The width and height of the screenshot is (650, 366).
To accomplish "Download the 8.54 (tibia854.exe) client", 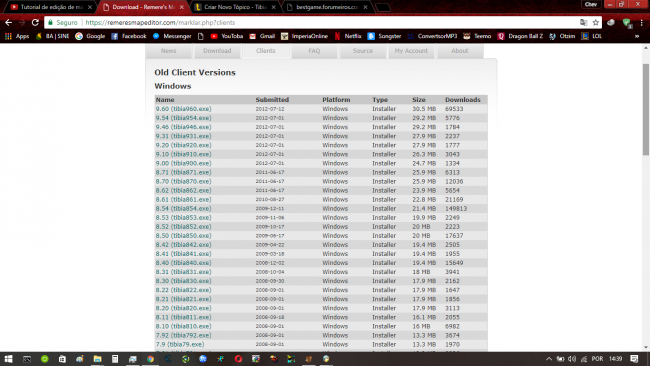I will pyautogui.click(x=183, y=208).
